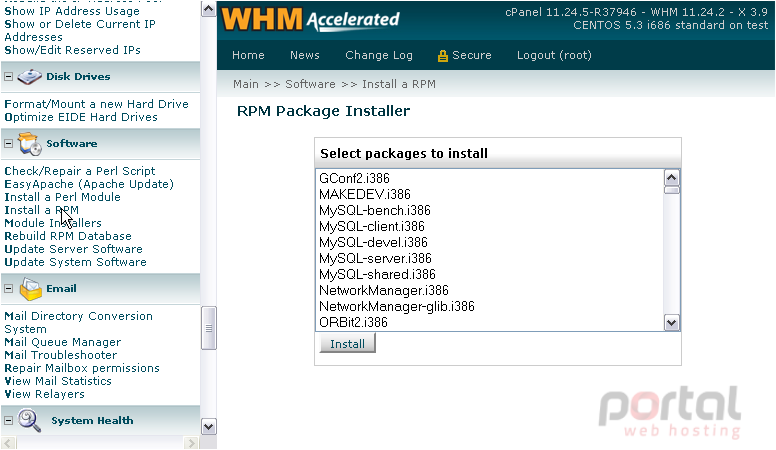Click the Disk Drives hard drive icon

click(x=29, y=77)
